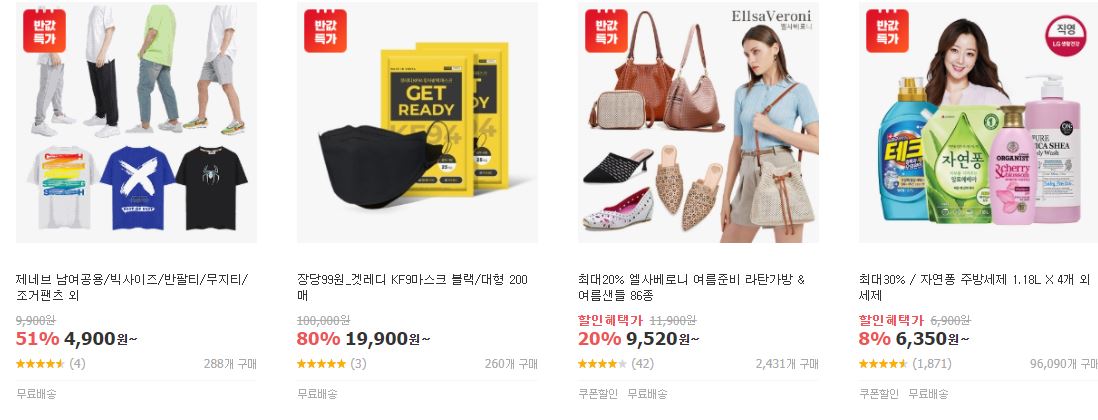
Task: Open the 제네브 clothing product image
Action: point(137,122)
